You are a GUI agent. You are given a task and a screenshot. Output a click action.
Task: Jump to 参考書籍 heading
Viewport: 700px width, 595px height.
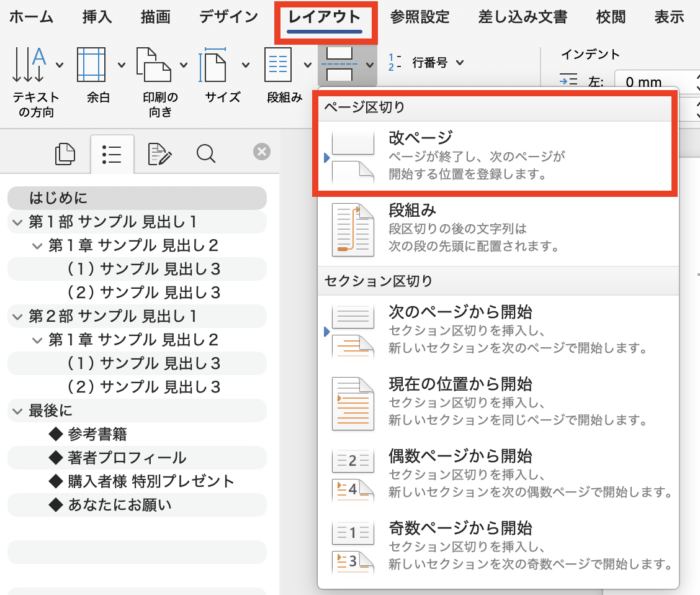[x=138, y=434]
